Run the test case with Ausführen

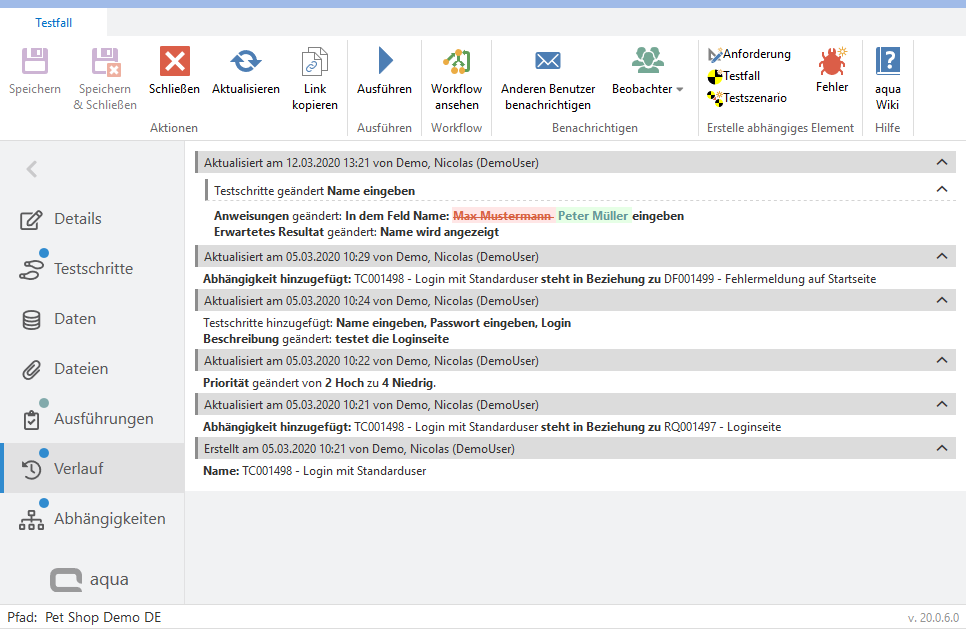click(384, 63)
